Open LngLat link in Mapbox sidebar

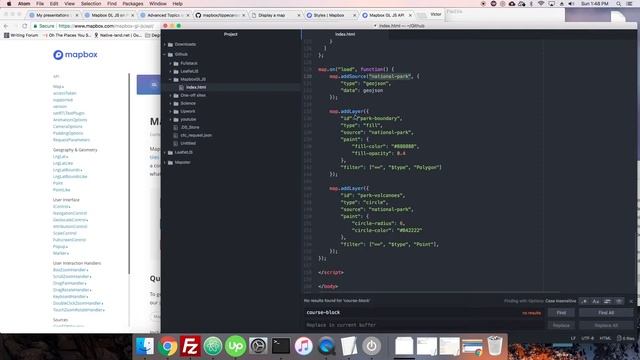[60, 156]
